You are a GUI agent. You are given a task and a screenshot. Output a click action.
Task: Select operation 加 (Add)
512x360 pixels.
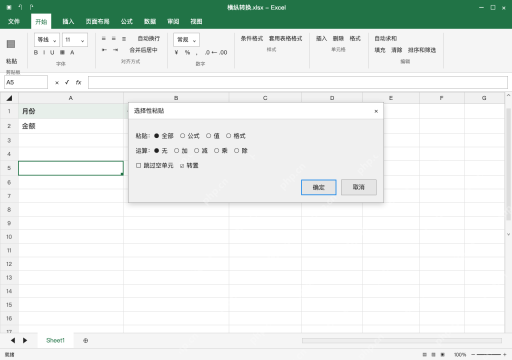coord(181,151)
